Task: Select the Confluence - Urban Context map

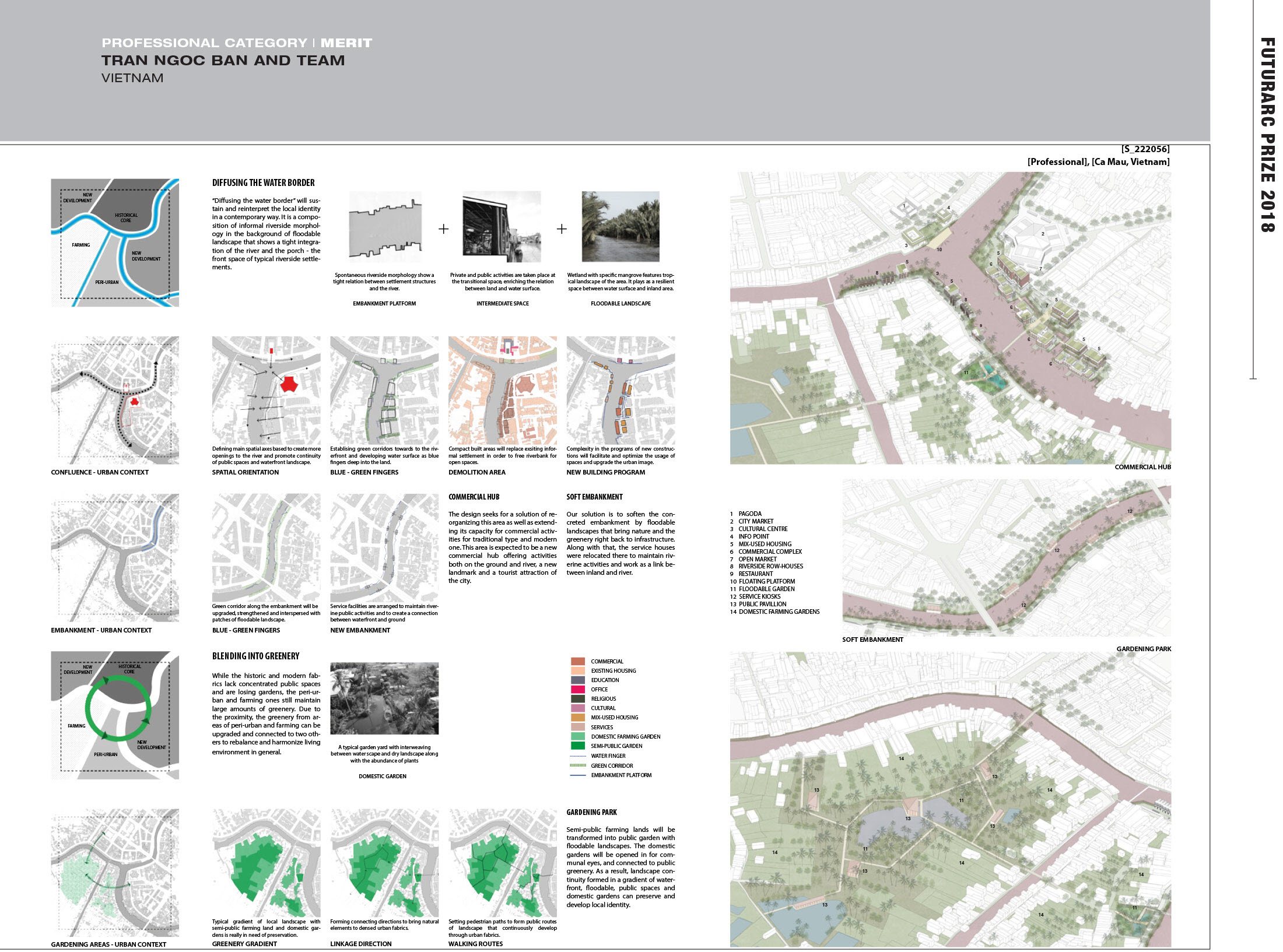Action: click(x=115, y=400)
